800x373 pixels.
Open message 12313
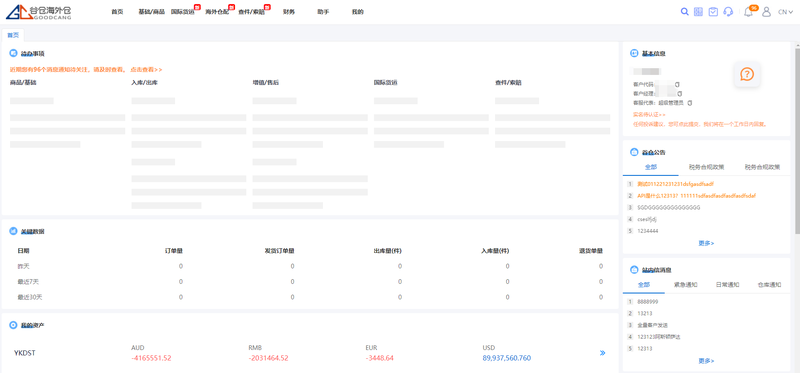coord(645,349)
